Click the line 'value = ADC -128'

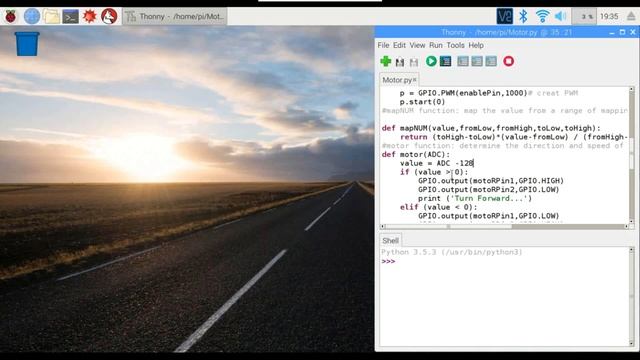(x=437, y=163)
